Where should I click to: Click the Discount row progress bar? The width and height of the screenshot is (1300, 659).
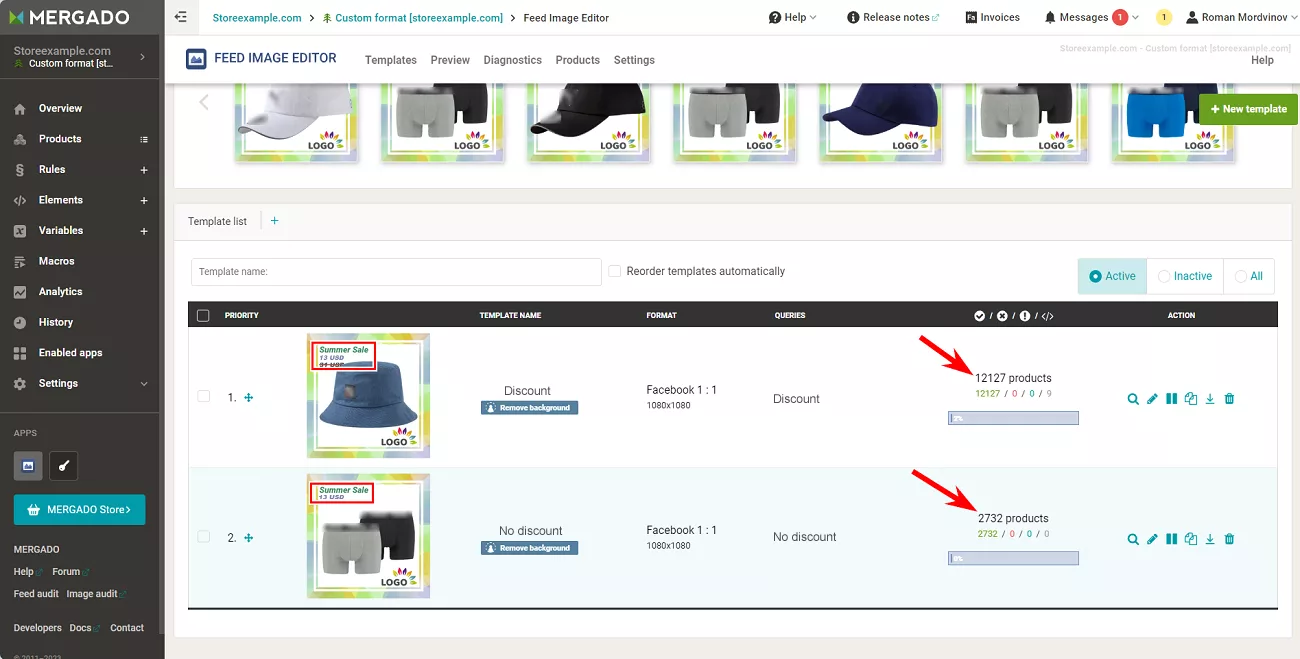tap(1013, 418)
